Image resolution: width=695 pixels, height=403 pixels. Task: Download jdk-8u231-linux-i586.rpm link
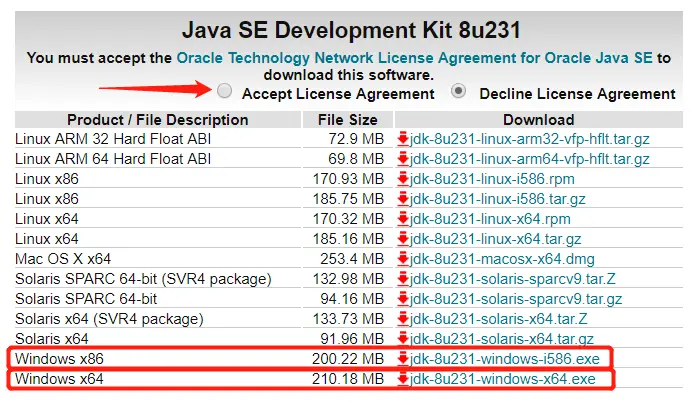pyautogui.click(x=492, y=179)
